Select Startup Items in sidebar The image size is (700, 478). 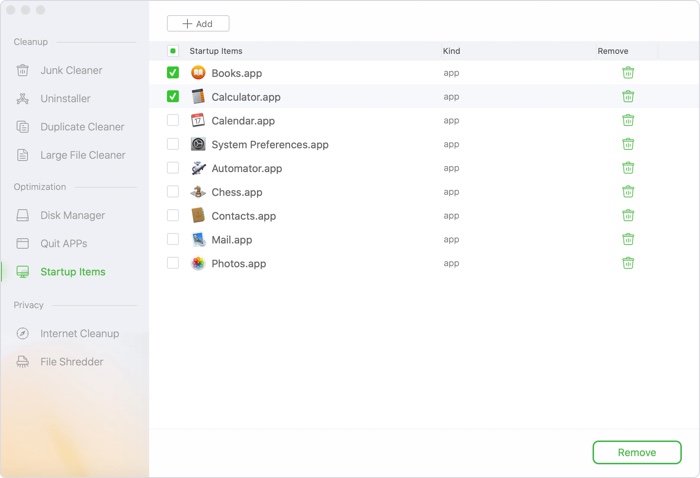tap(71, 272)
